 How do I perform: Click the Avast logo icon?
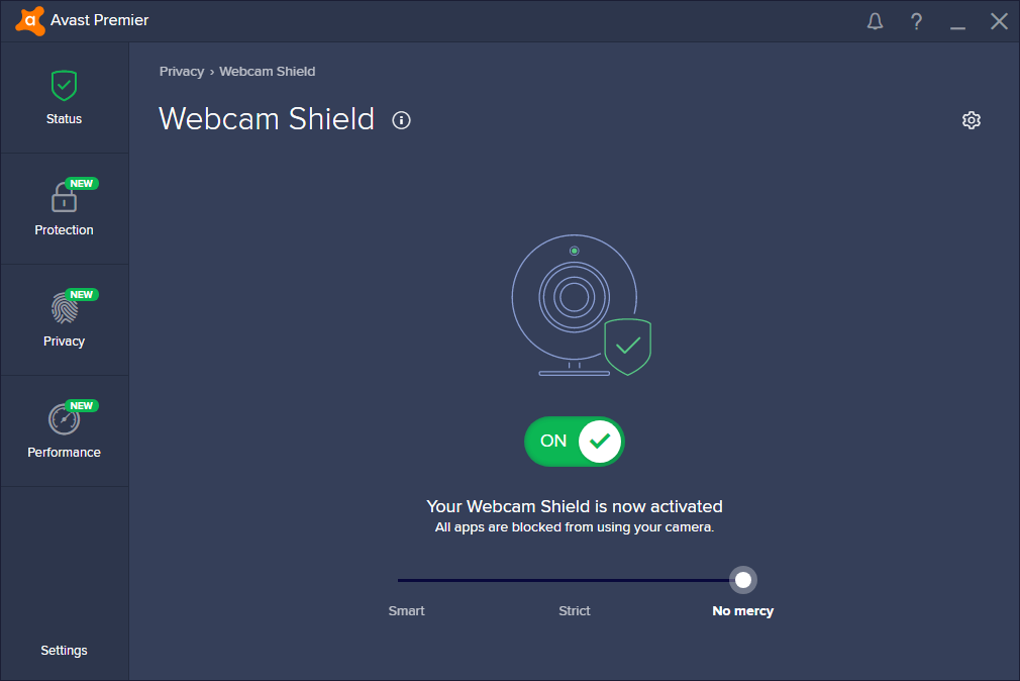(x=30, y=21)
